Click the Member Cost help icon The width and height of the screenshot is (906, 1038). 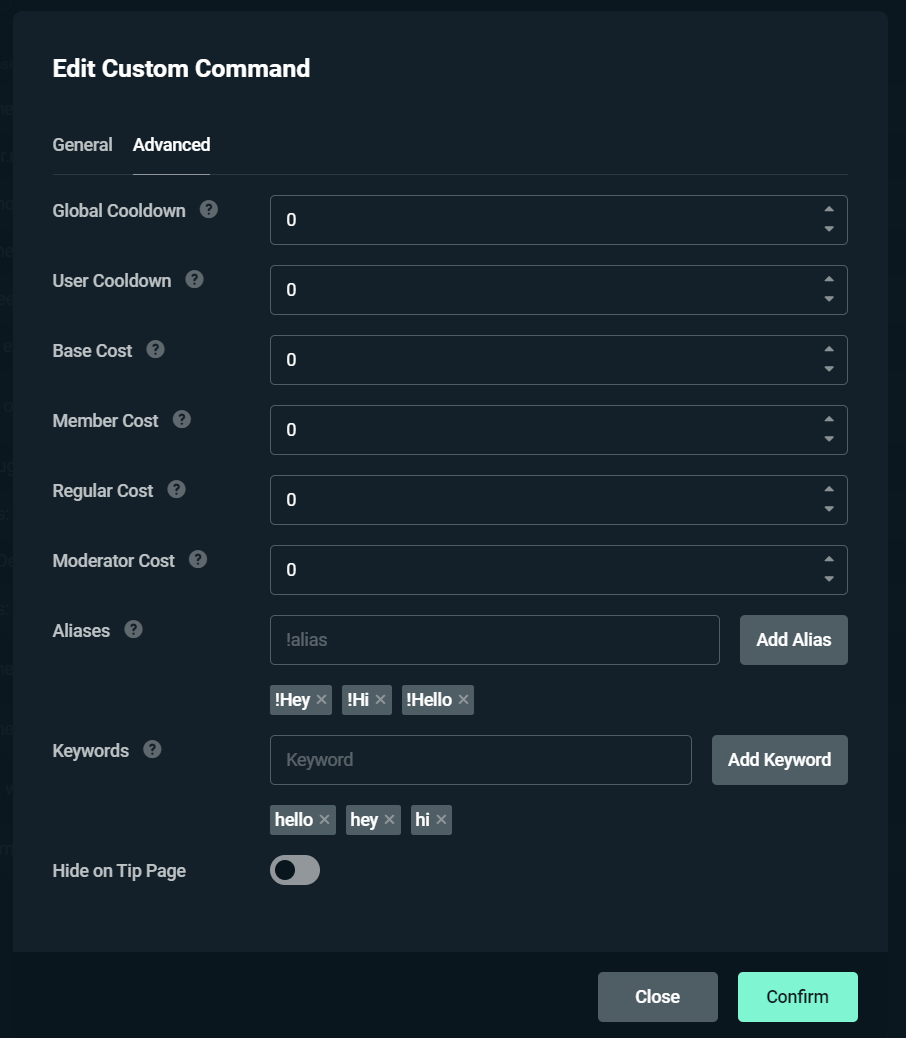(x=181, y=420)
